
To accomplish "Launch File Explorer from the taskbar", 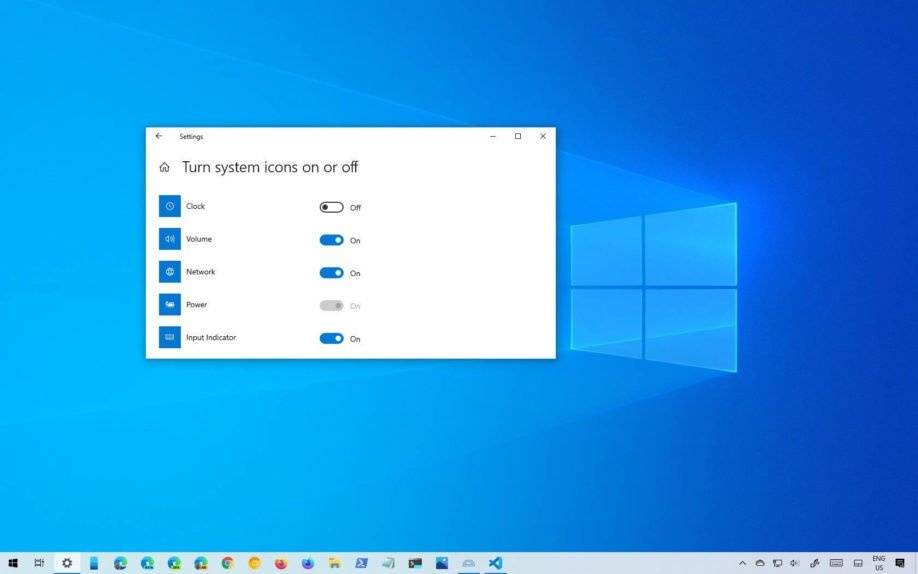I will (x=335, y=563).
